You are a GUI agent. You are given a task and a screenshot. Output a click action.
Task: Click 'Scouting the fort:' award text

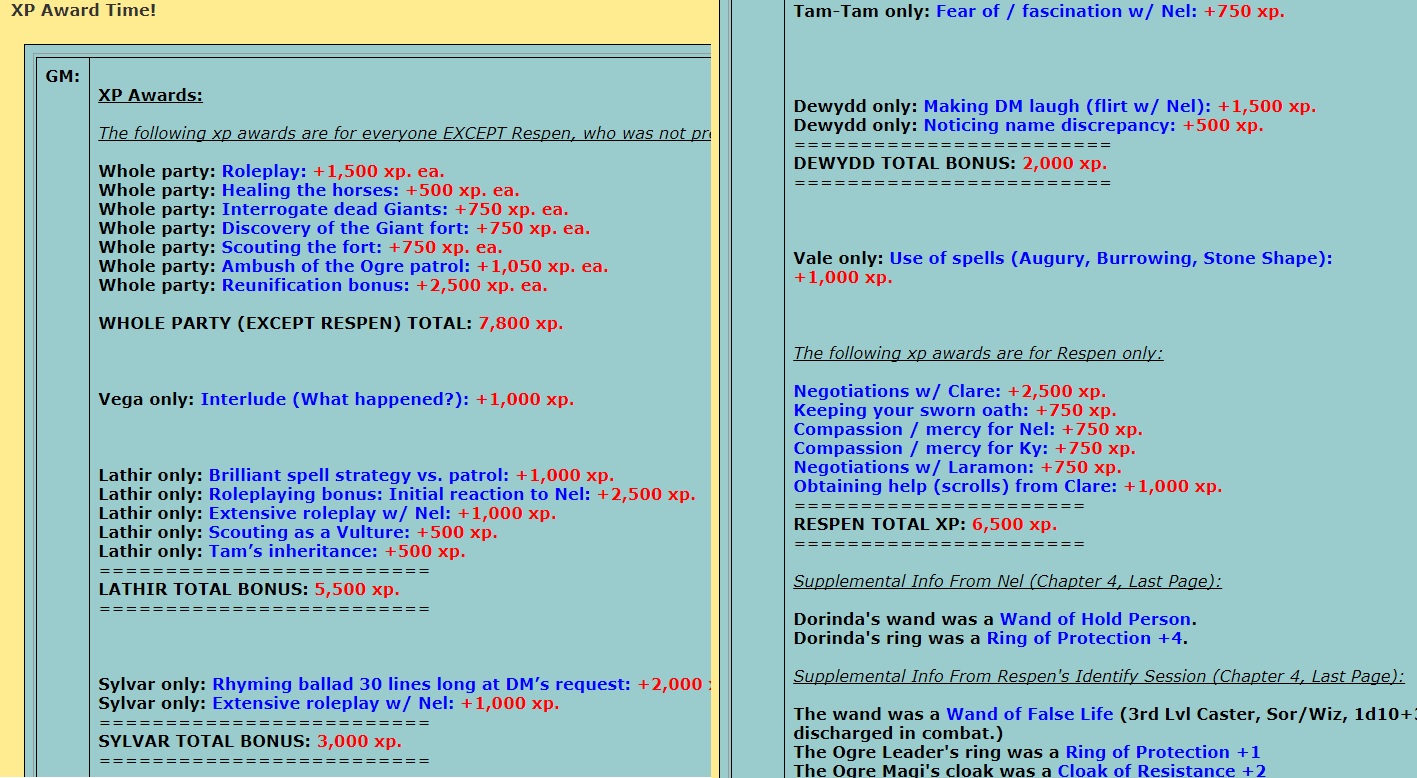tap(302, 248)
